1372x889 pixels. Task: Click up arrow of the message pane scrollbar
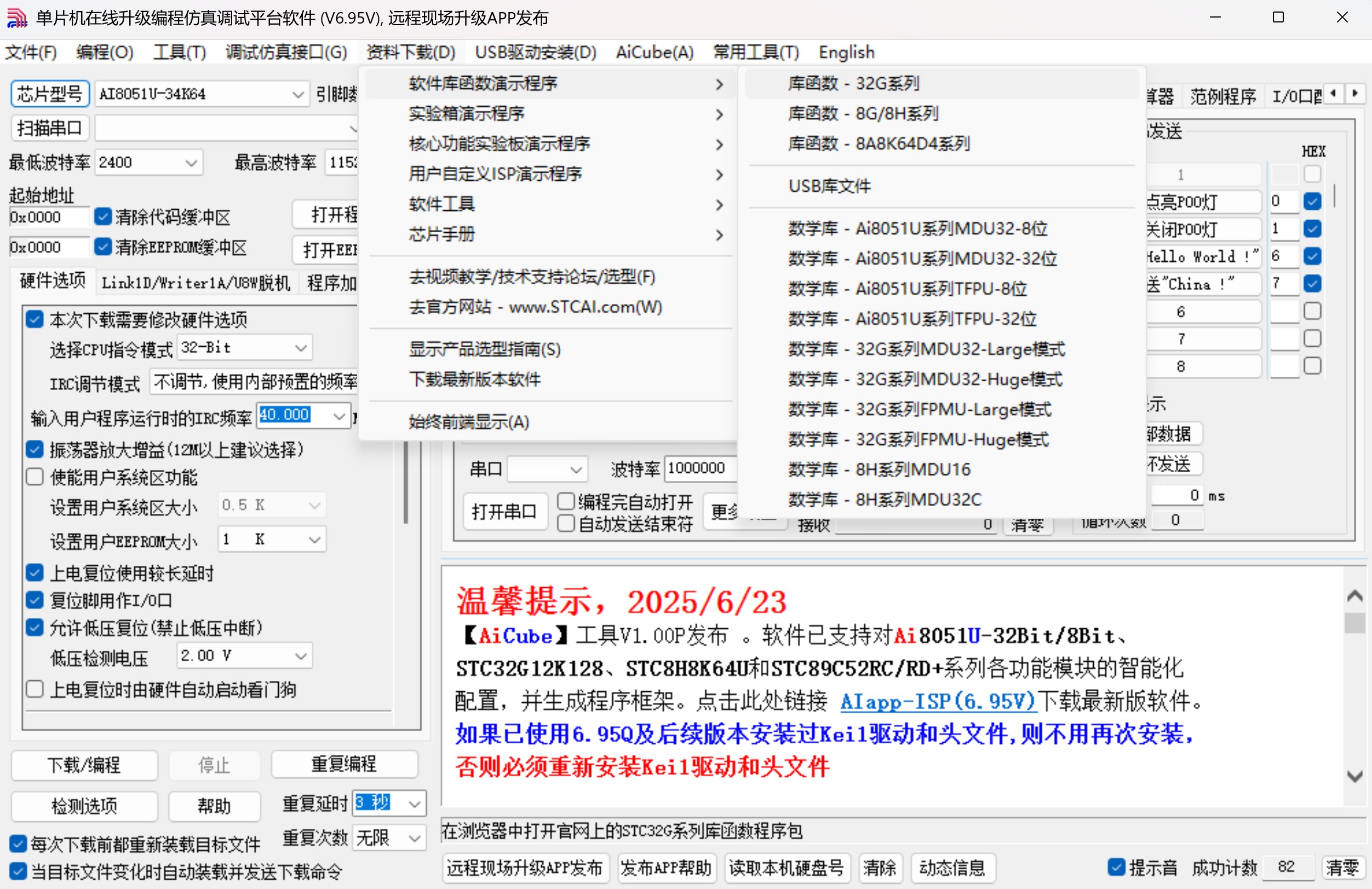pos(1354,596)
